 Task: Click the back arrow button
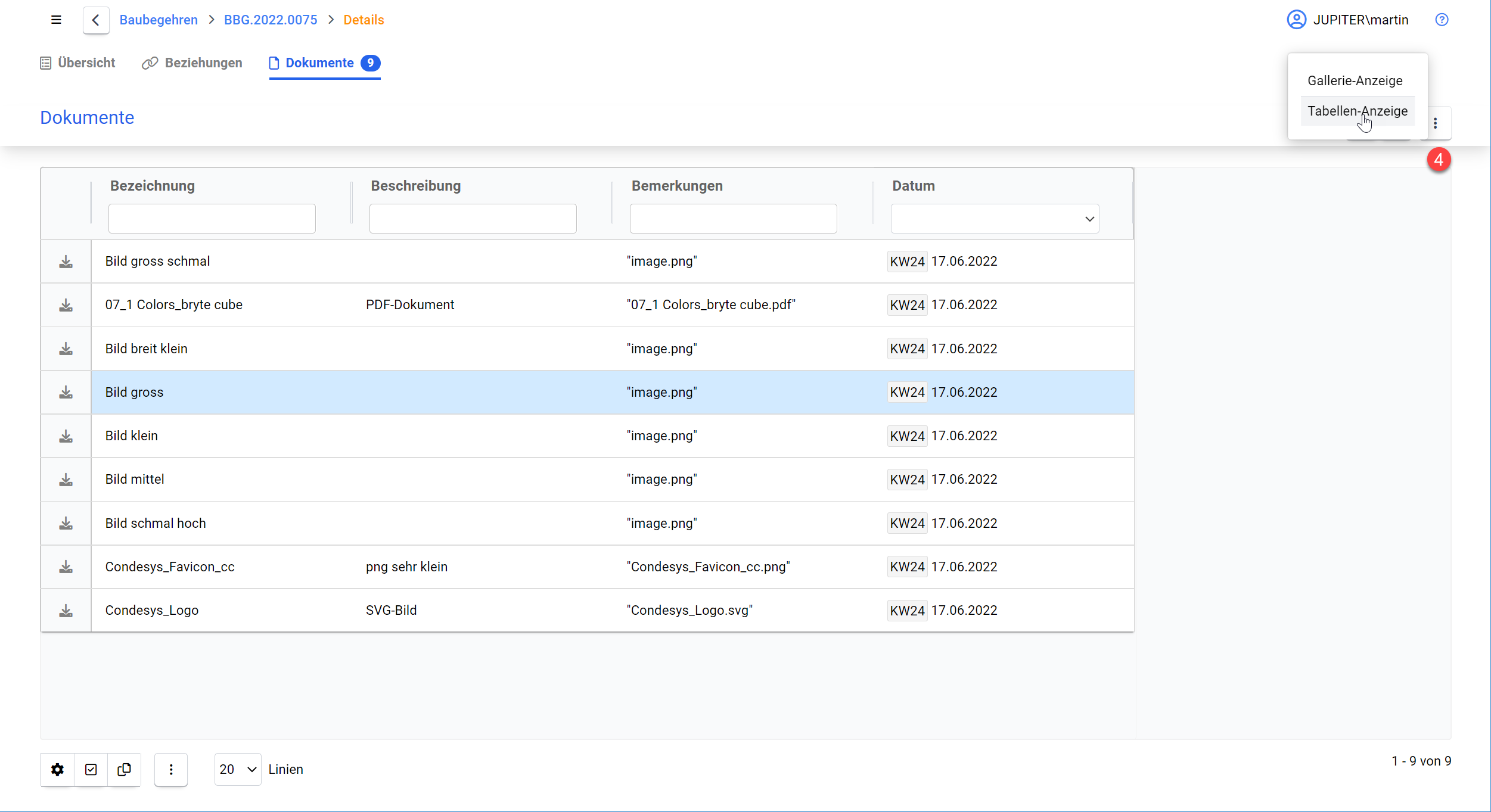click(x=96, y=20)
